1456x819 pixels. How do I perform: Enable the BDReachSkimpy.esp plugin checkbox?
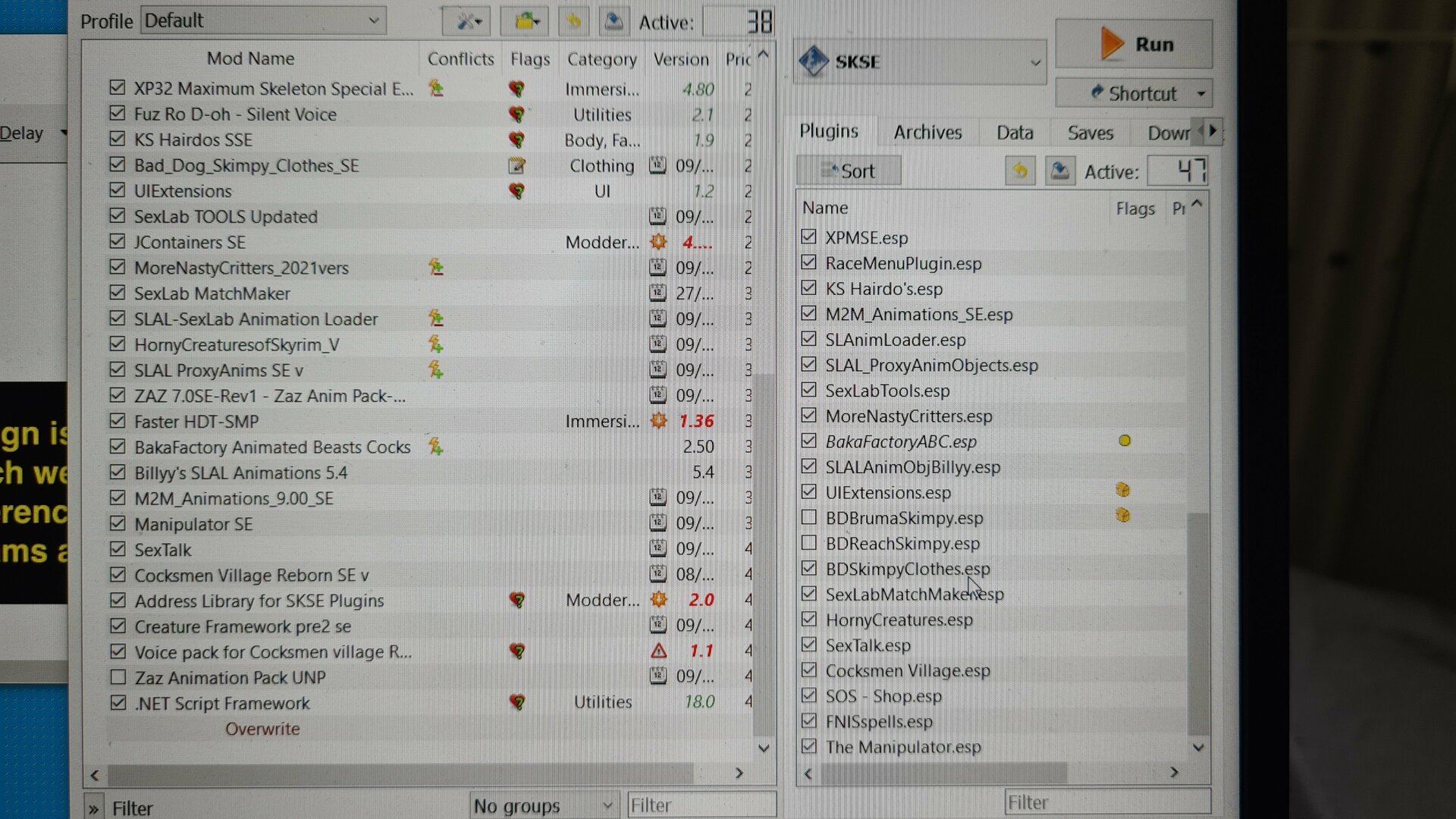click(808, 543)
